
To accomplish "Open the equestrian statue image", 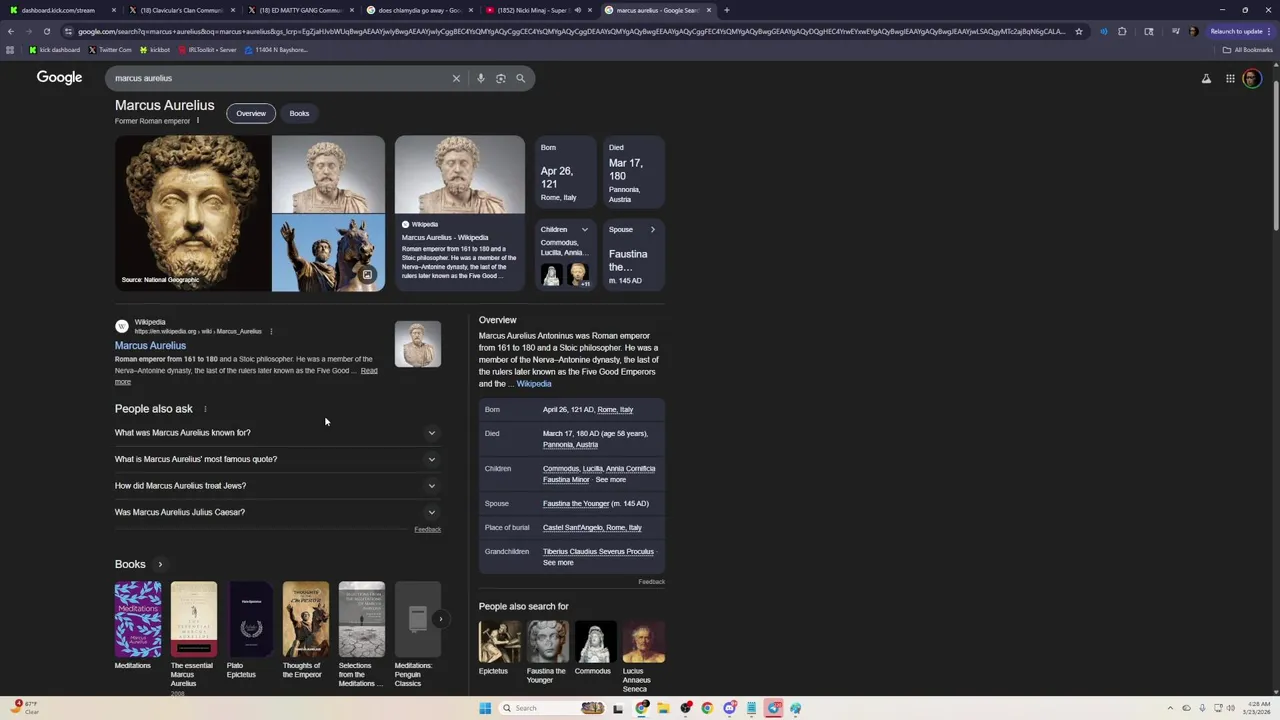I will click(328, 254).
